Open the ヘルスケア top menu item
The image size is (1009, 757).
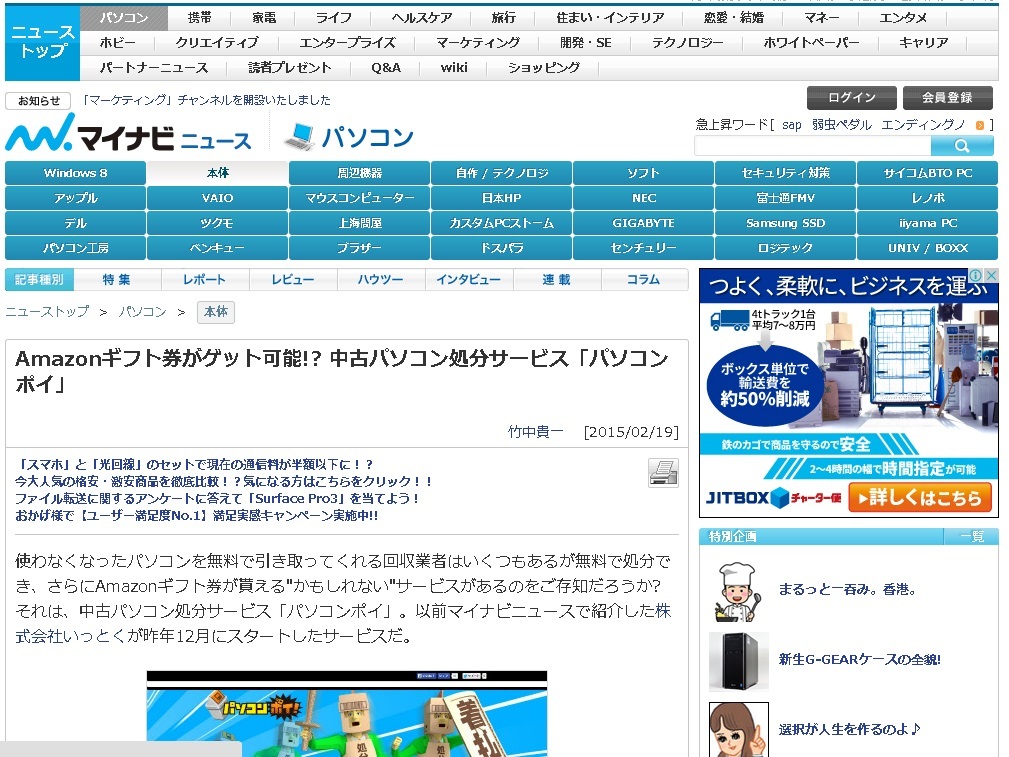[x=421, y=18]
